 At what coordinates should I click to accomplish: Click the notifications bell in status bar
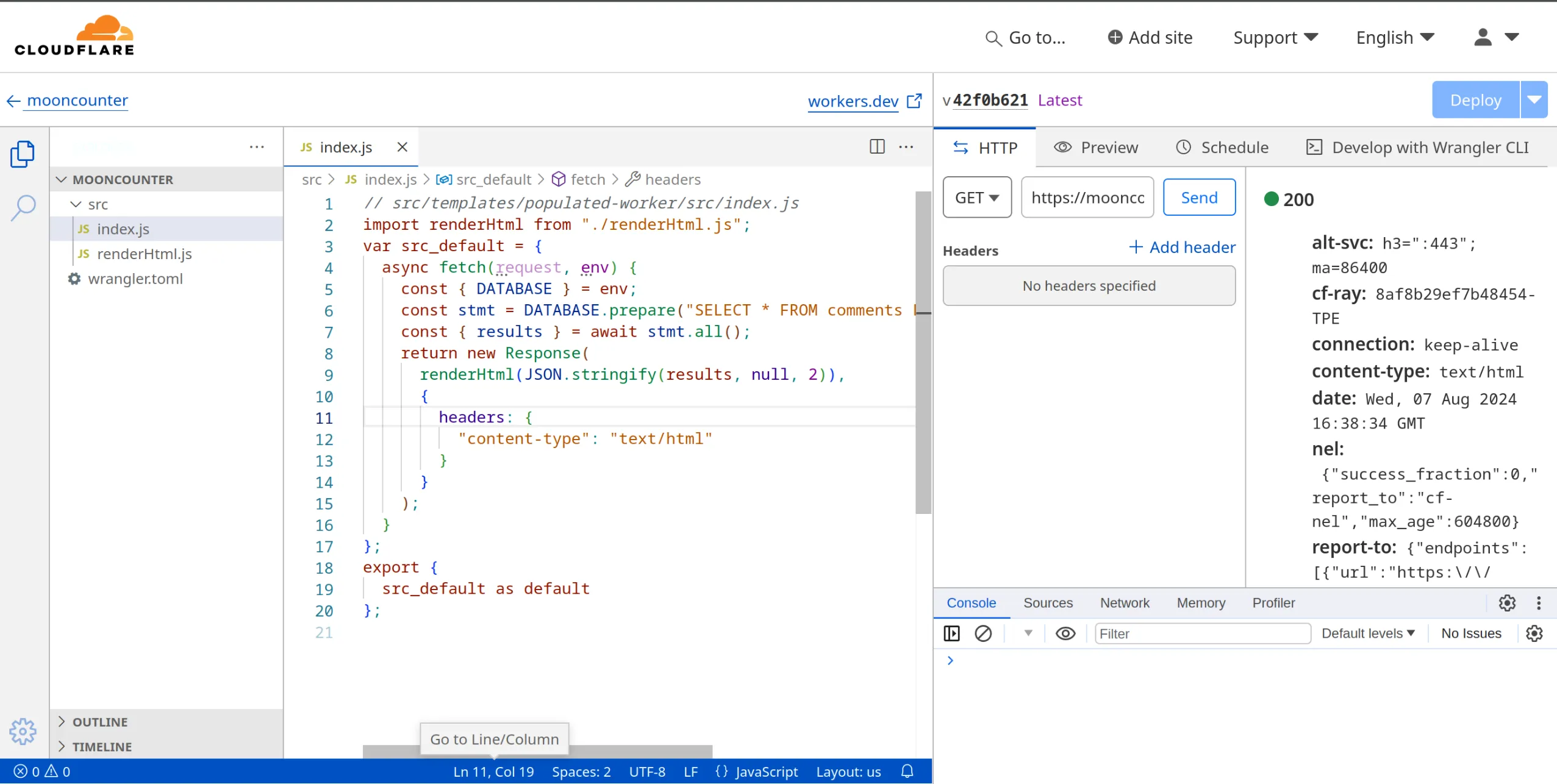coord(907,771)
